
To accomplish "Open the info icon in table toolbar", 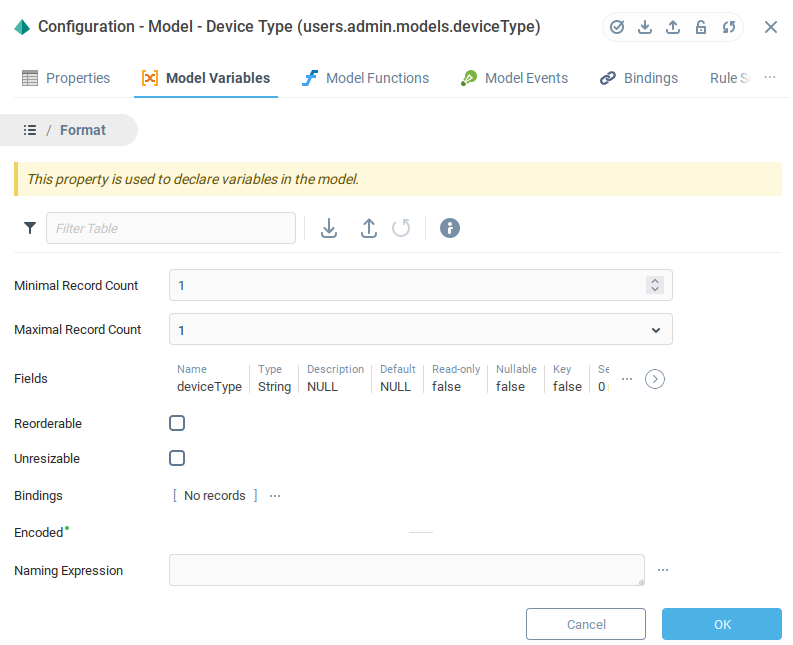I will (x=450, y=228).
